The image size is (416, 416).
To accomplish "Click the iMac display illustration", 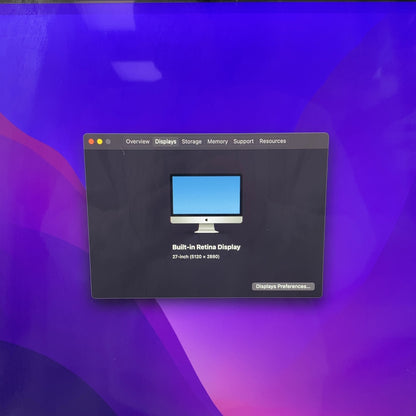I will pyautogui.click(x=206, y=204).
